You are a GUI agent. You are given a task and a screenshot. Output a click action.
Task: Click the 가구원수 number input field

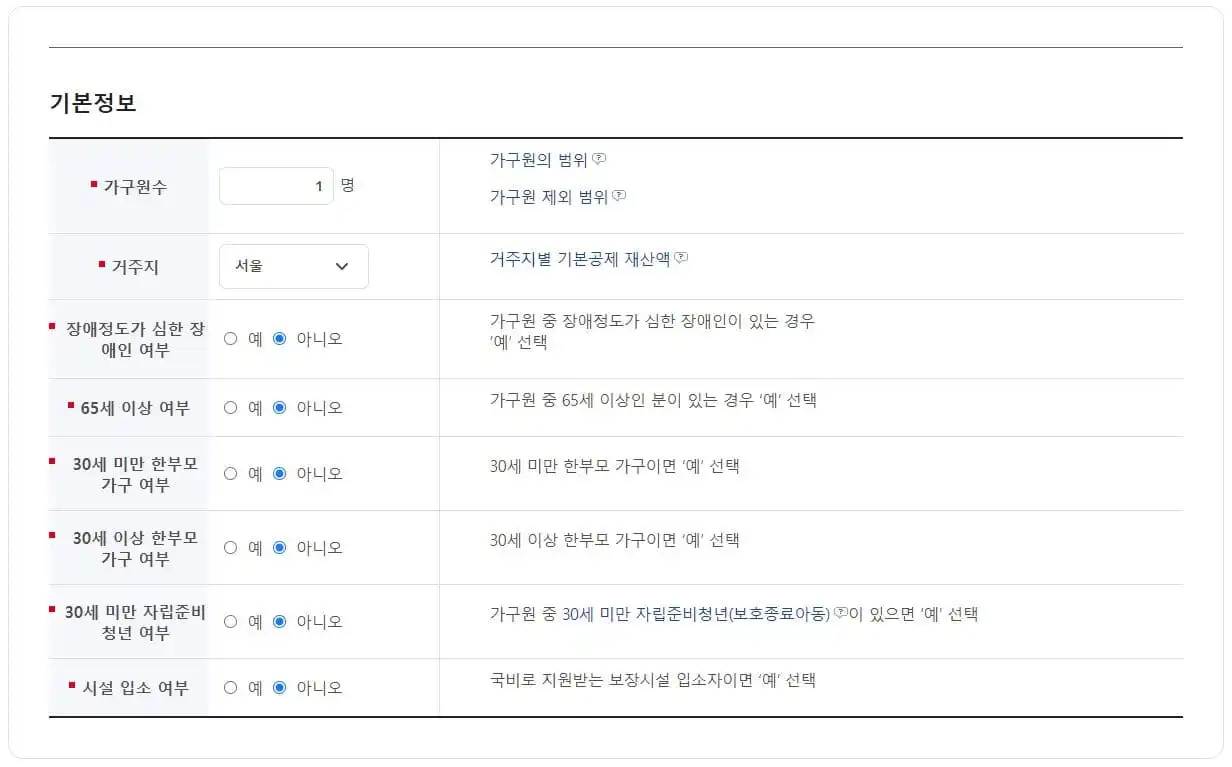[x=276, y=186]
